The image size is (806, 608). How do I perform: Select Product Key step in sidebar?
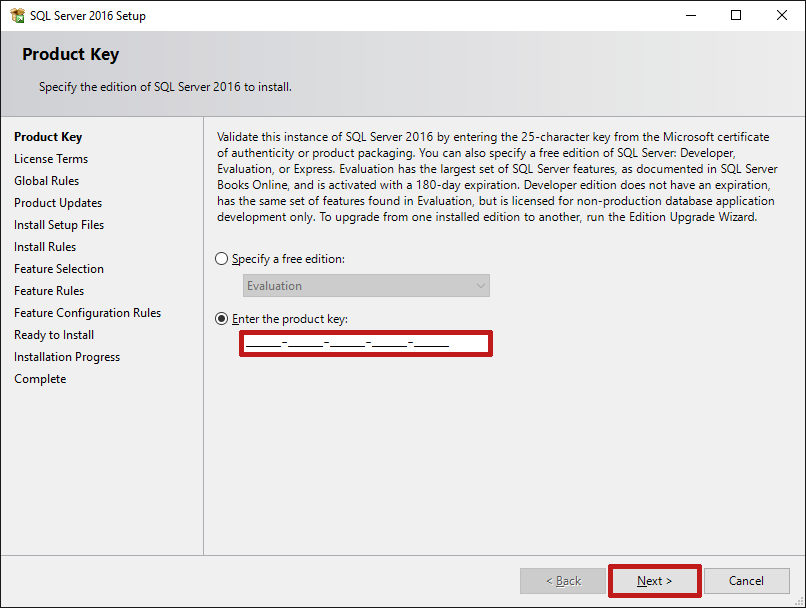(48, 137)
